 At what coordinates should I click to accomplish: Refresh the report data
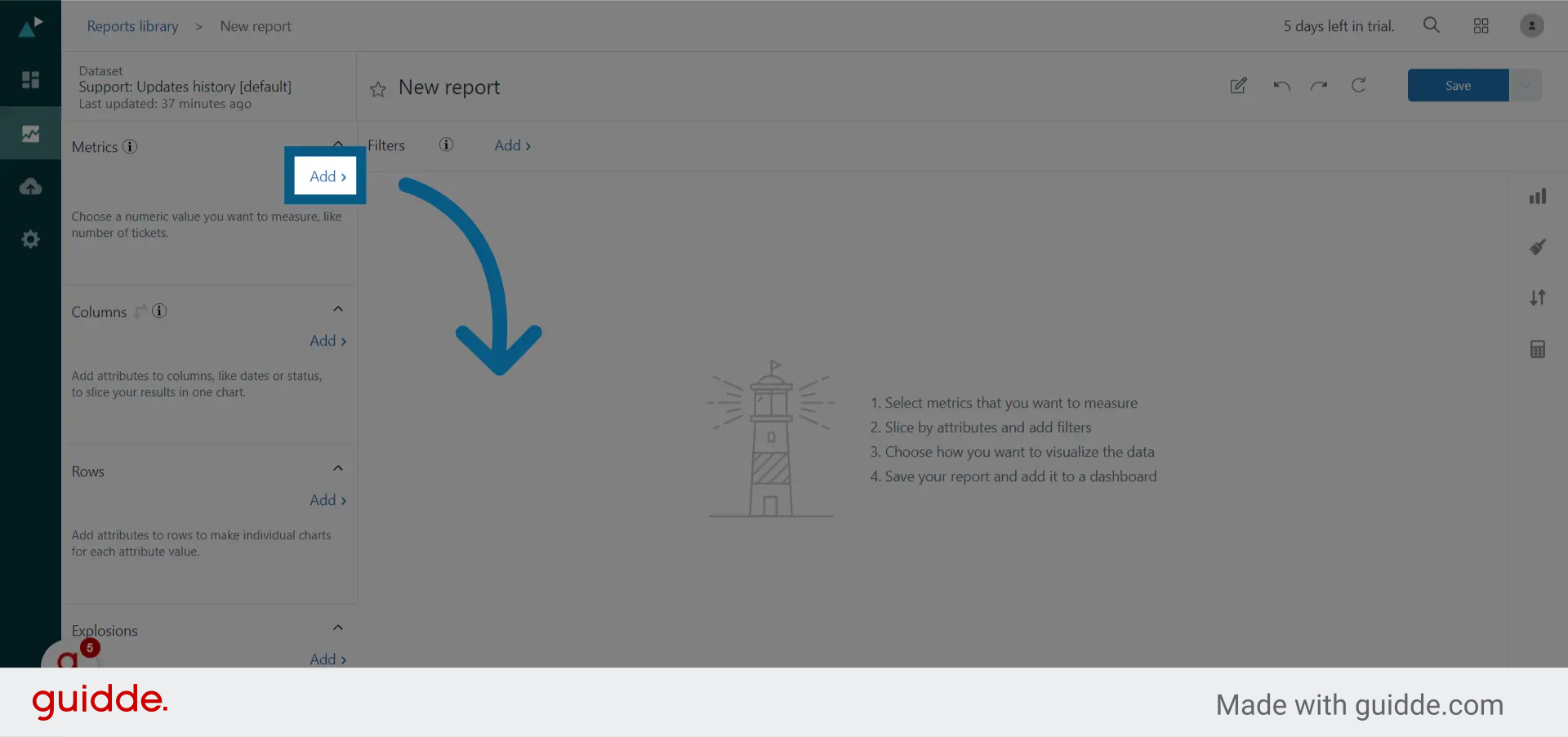pos(1358,86)
